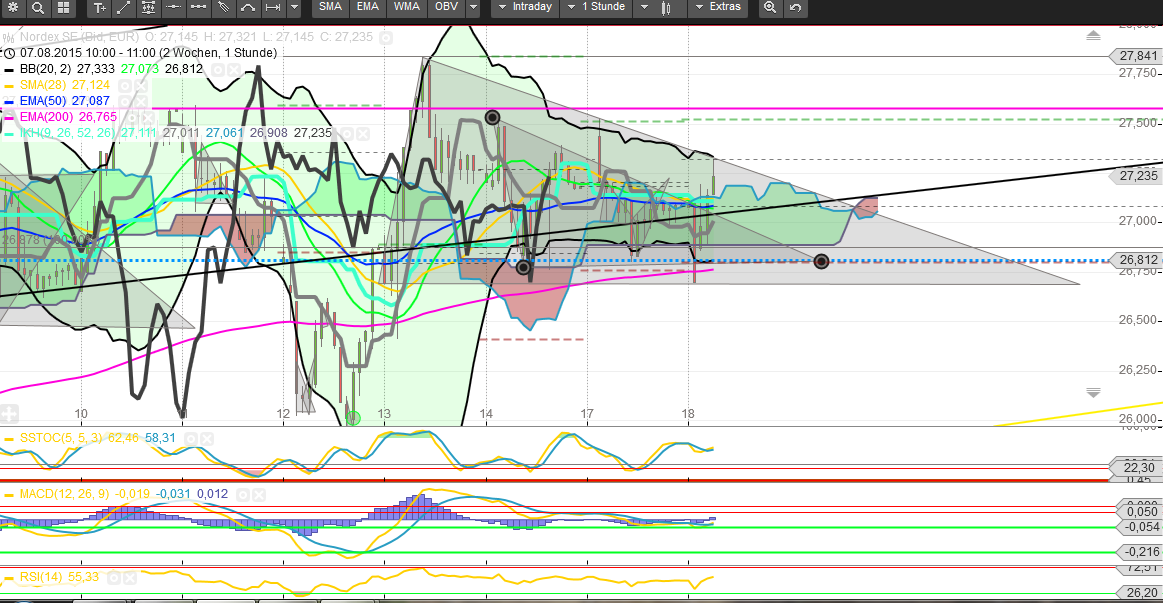Click the scale down arrow on price axis
Screen dimensions: 1163x603
[x=1093, y=392]
